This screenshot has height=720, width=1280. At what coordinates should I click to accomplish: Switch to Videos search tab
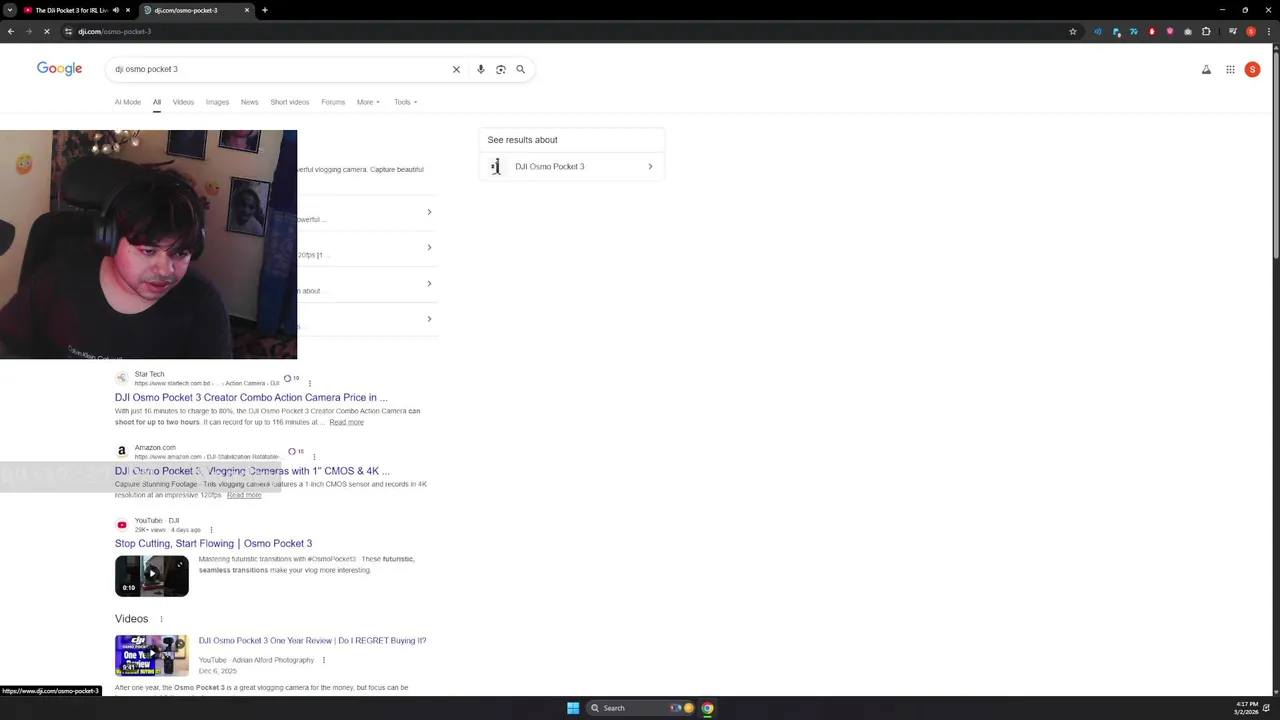tap(183, 102)
